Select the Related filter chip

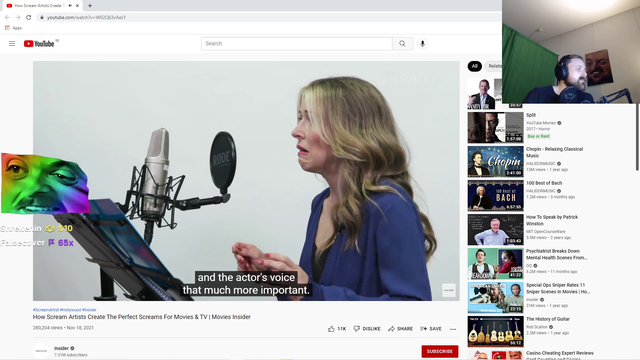coord(493,66)
